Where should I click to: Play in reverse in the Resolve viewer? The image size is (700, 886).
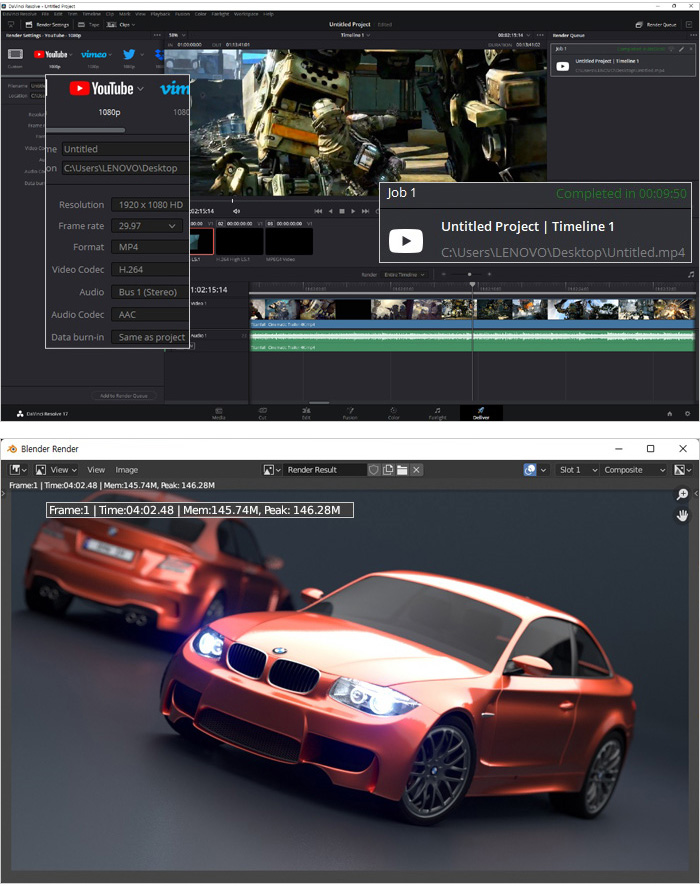point(331,211)
